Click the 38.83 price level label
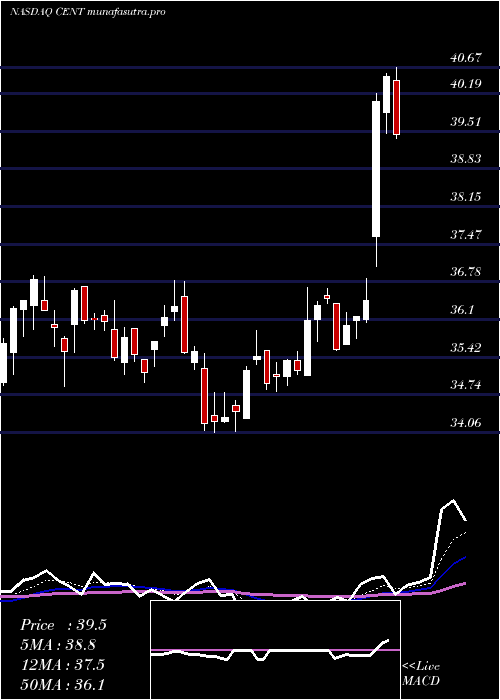 (466, 158)
